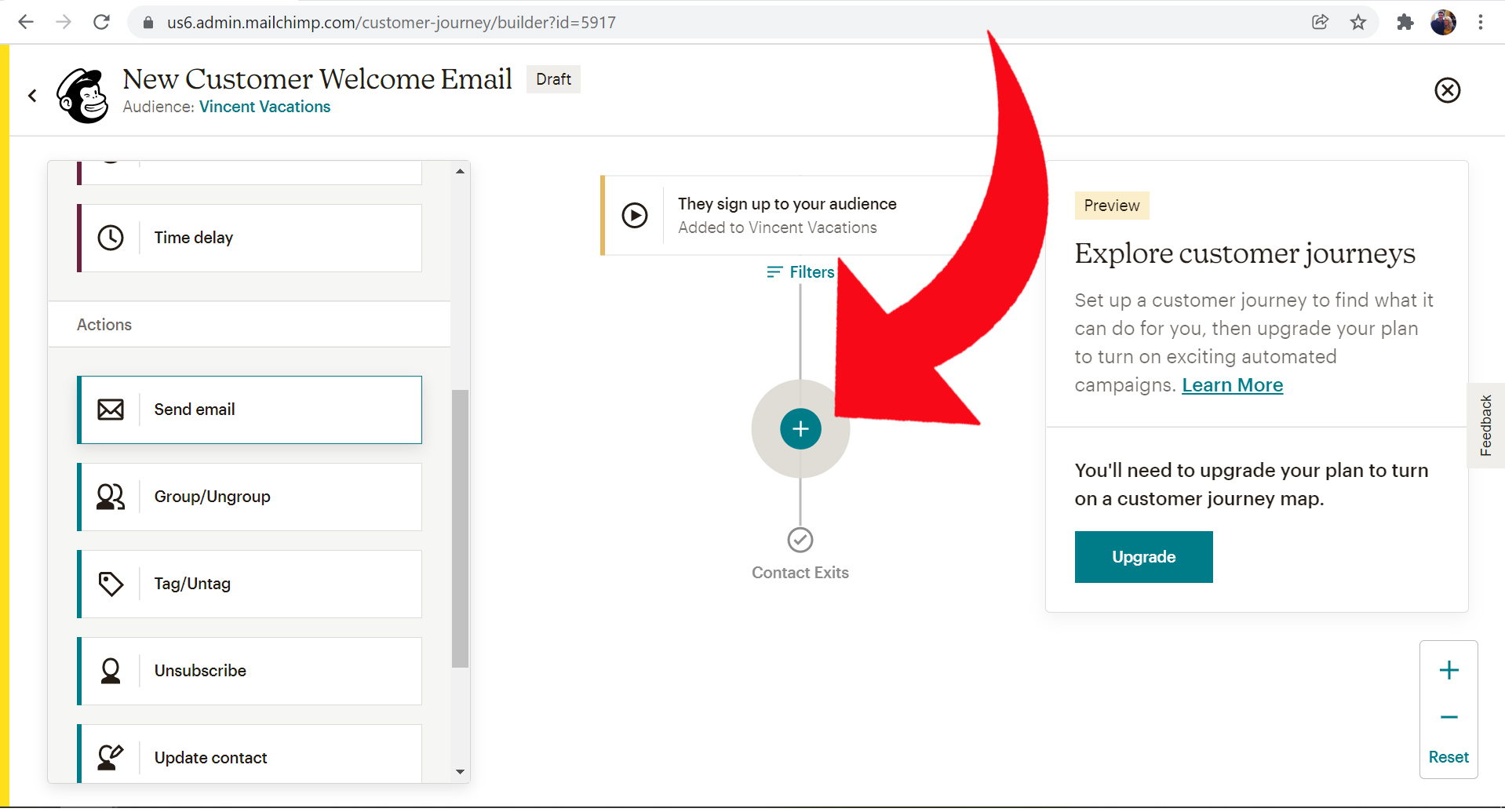Click the share page icon in the address bar

[1320, 22]
